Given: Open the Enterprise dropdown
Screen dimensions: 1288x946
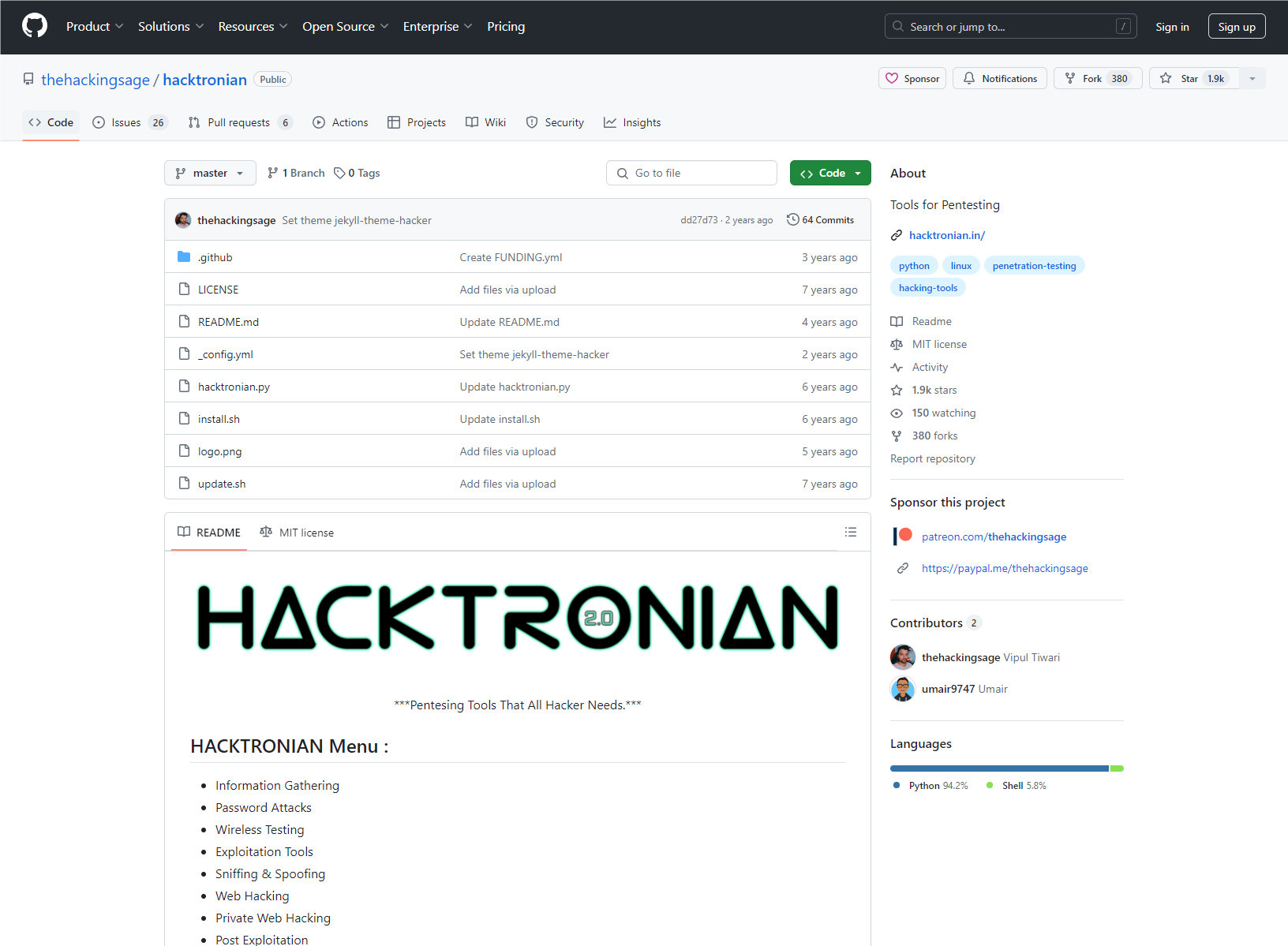Looking at the screenshot, I should (x=438, y=26).
